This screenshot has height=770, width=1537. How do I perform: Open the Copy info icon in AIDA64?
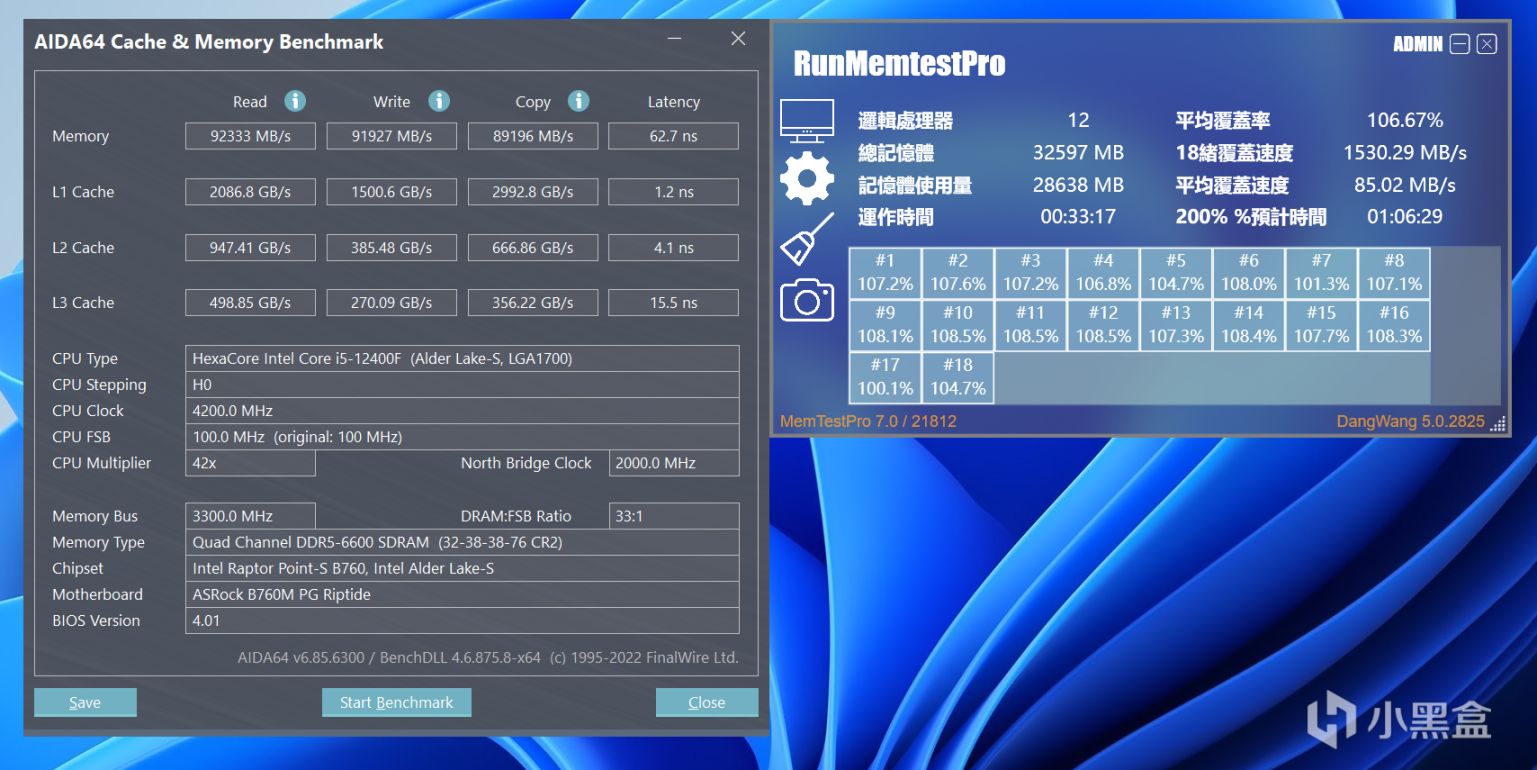[x=579, y=101]
